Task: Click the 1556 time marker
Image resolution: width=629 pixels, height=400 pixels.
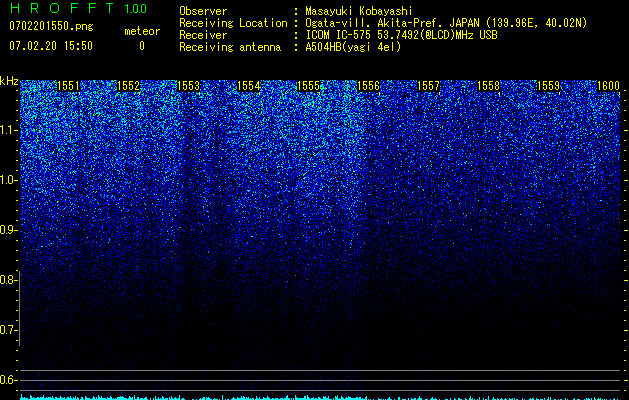Action: point(369,86)
